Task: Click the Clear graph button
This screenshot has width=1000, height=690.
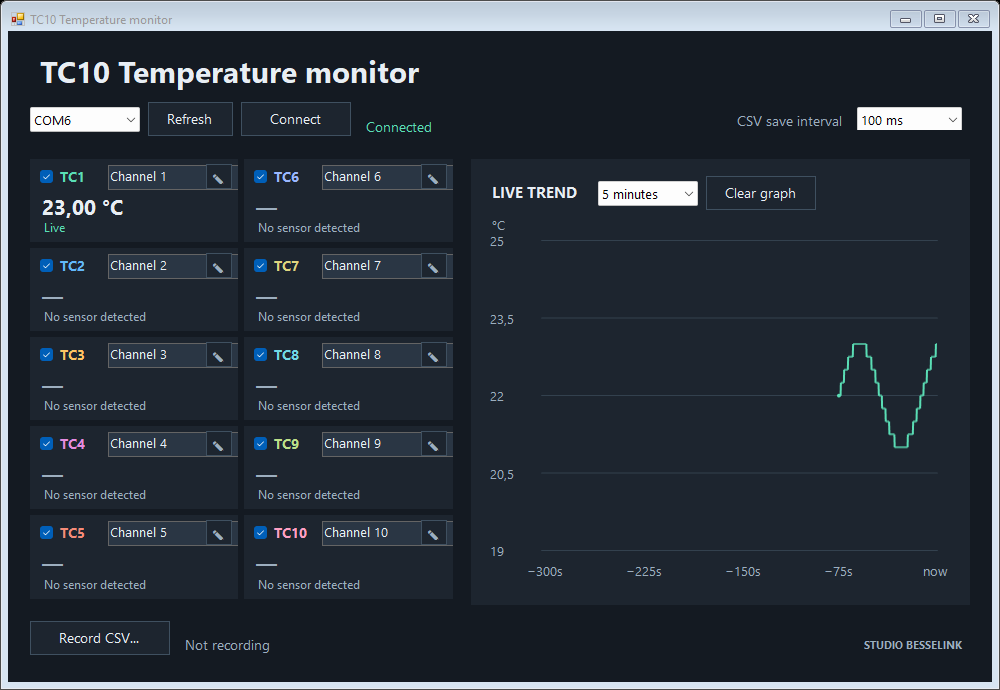Action: click(760, 193)
